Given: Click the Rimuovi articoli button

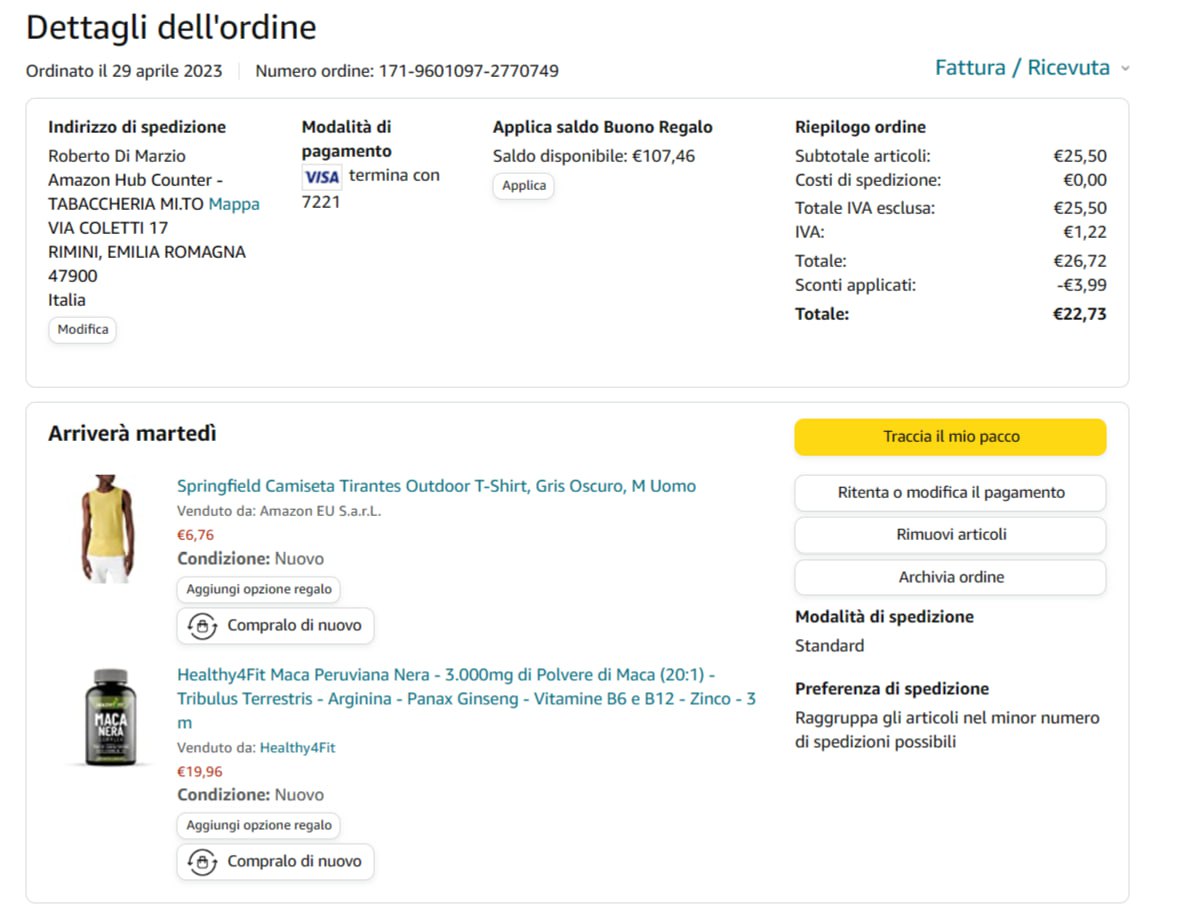Looking at the screenshot, I should (950, 535).
